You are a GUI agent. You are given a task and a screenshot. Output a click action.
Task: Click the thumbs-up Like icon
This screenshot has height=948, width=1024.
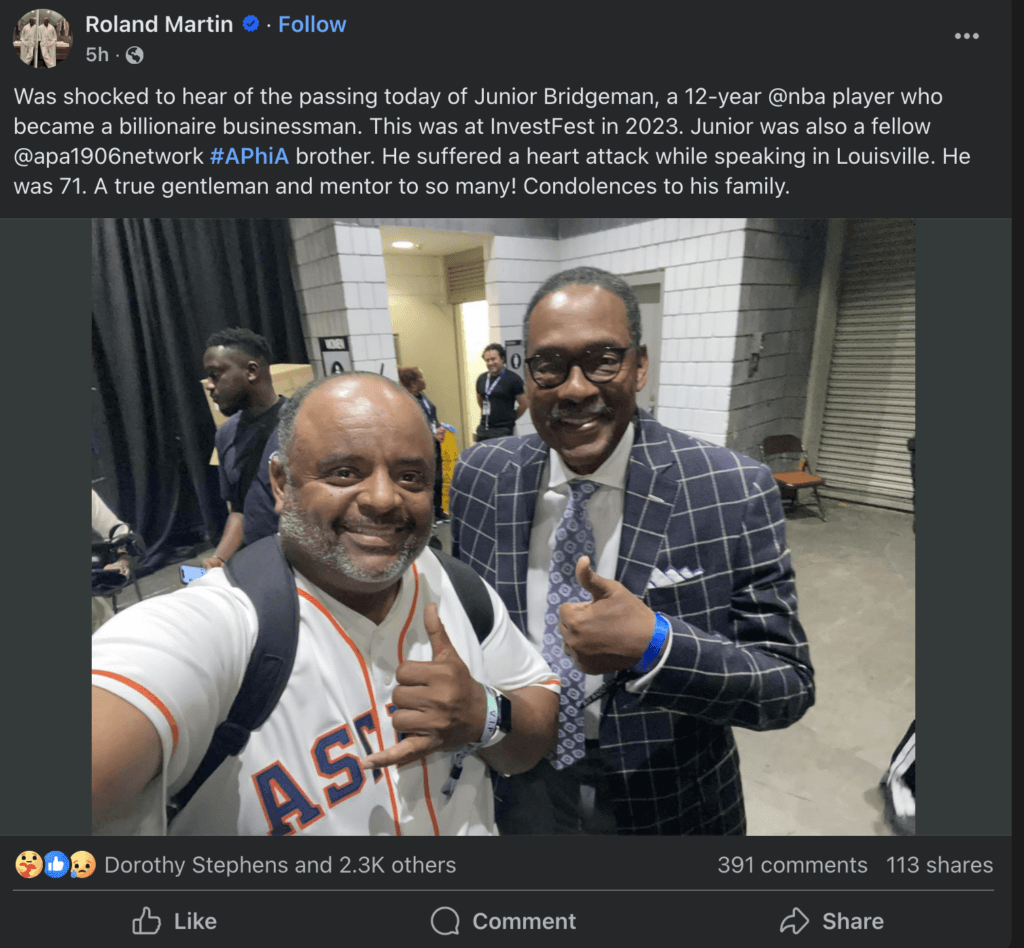[x=147, y=921]
